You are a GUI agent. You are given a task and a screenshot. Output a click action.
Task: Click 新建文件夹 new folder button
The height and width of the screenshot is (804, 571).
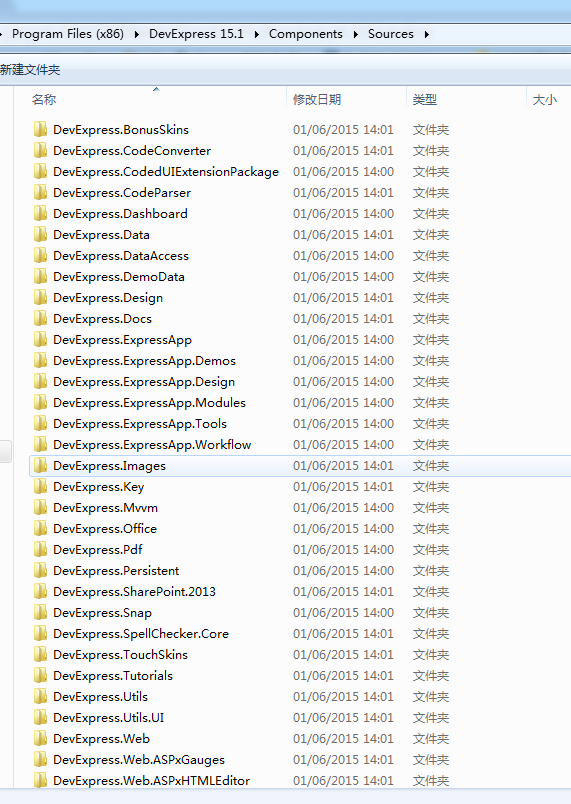[30, 70]
